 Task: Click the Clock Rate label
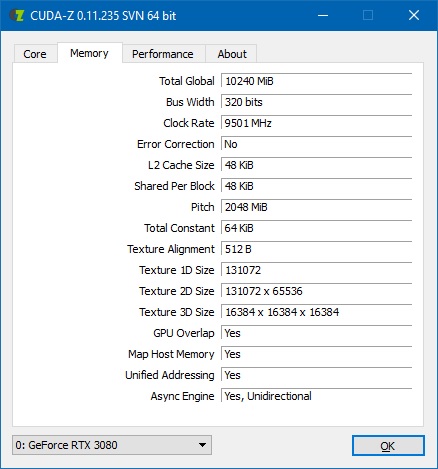(189, 123)
